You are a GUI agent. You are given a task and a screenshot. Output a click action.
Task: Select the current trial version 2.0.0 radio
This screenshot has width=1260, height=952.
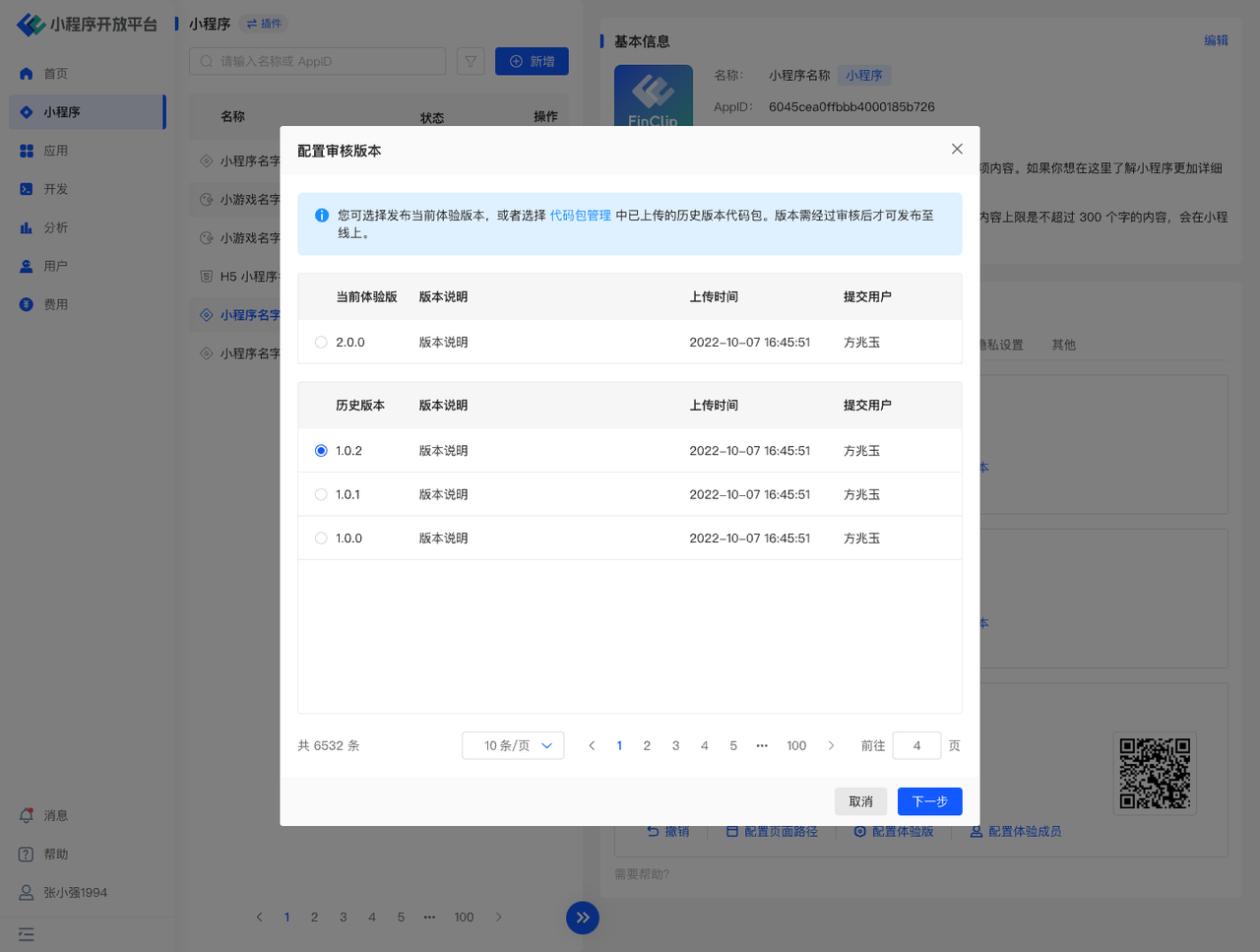(x=321, y=343)
